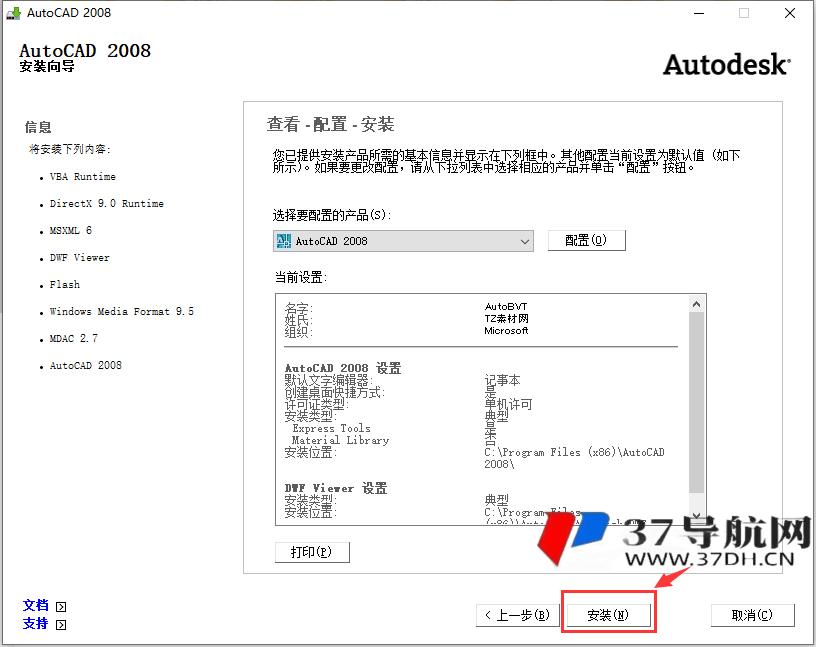This screenshot has height=647, width=816.
Task: Click the Autodesk logo
Action: (x=726, y=64)
